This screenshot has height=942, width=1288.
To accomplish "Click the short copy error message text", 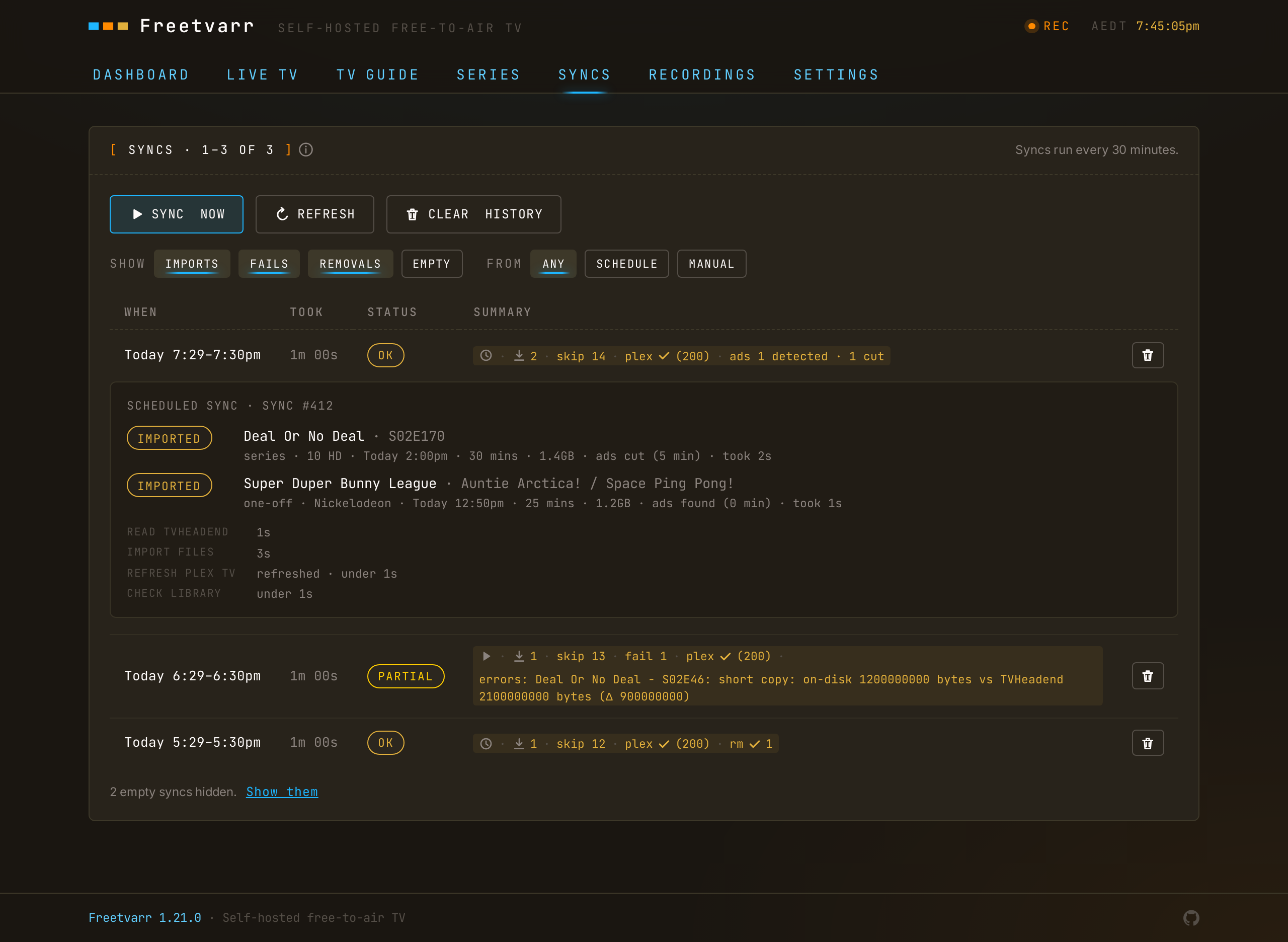I will pos(771,688).
